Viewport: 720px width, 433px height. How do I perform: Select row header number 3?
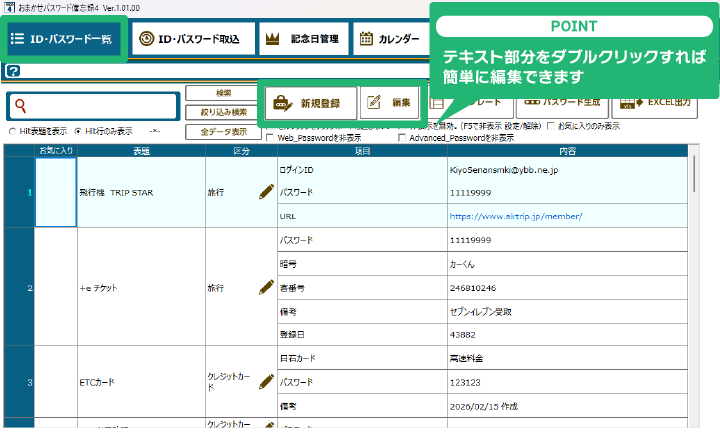[19, 382]
